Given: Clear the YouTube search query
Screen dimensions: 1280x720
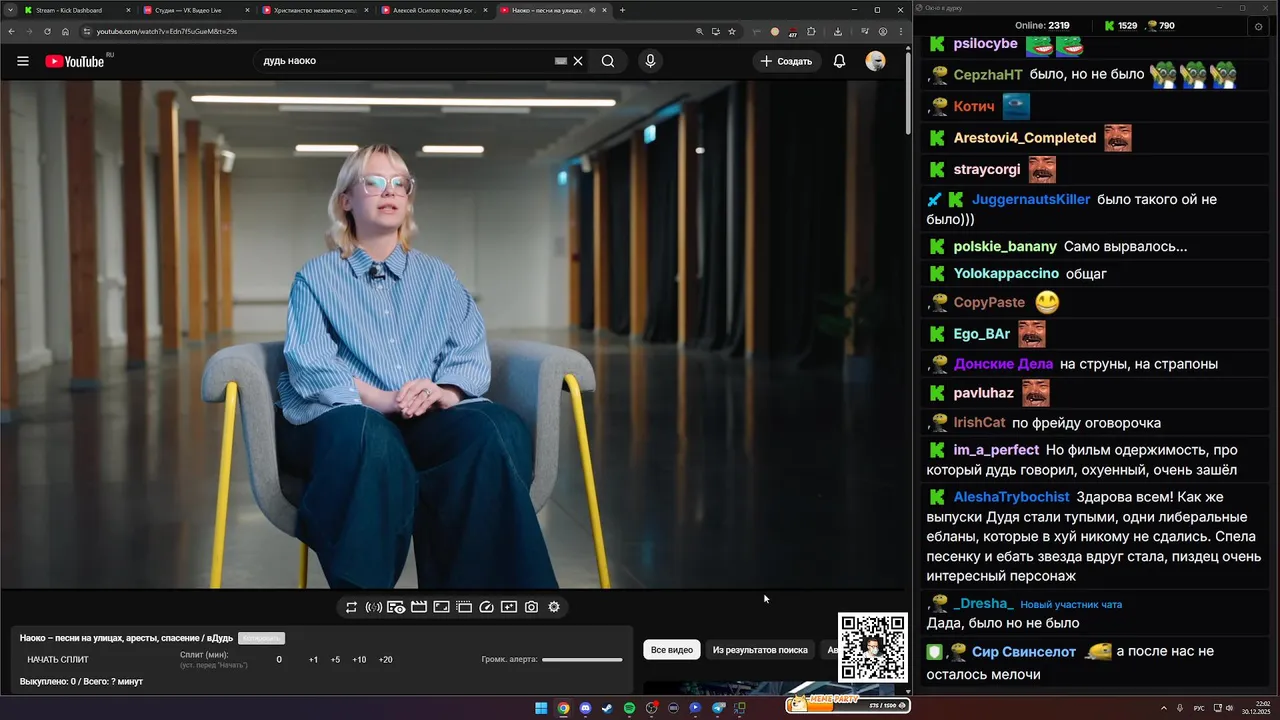Looking at the screenshot, I should point(578,61).
